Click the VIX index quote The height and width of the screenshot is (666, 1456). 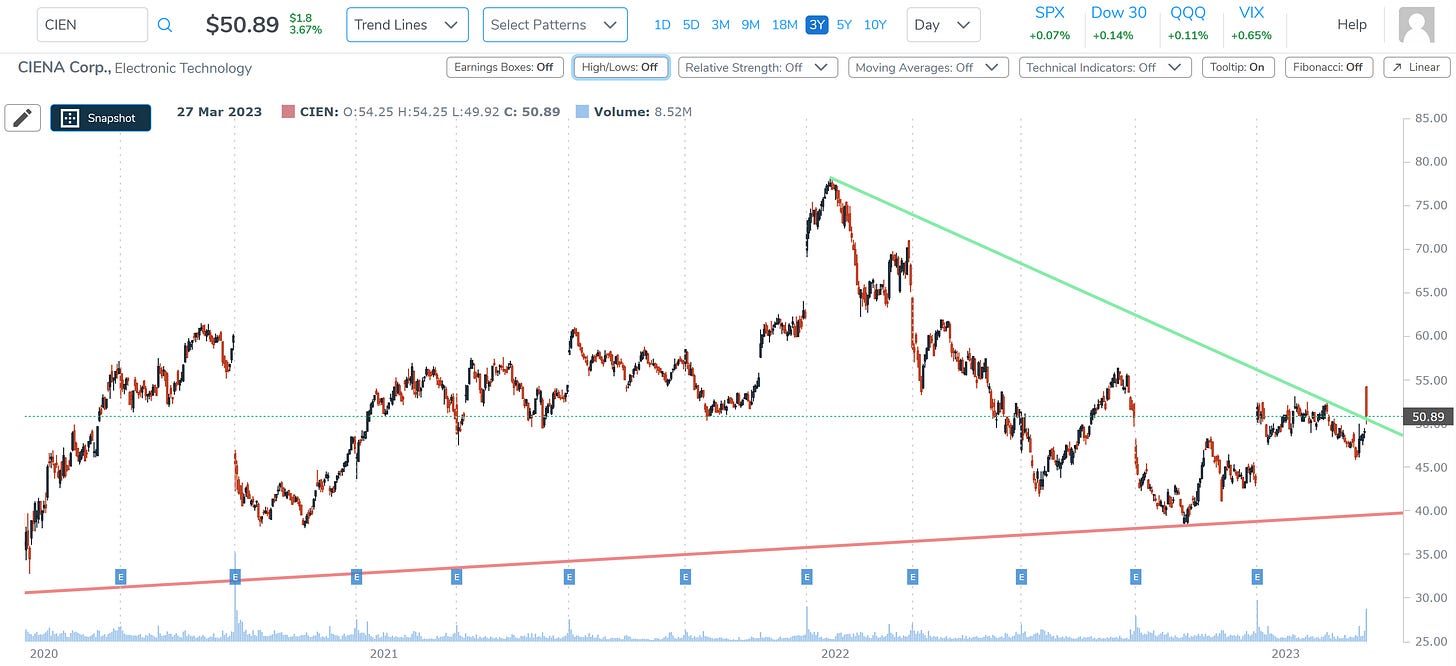click(x=1250, y=23)
